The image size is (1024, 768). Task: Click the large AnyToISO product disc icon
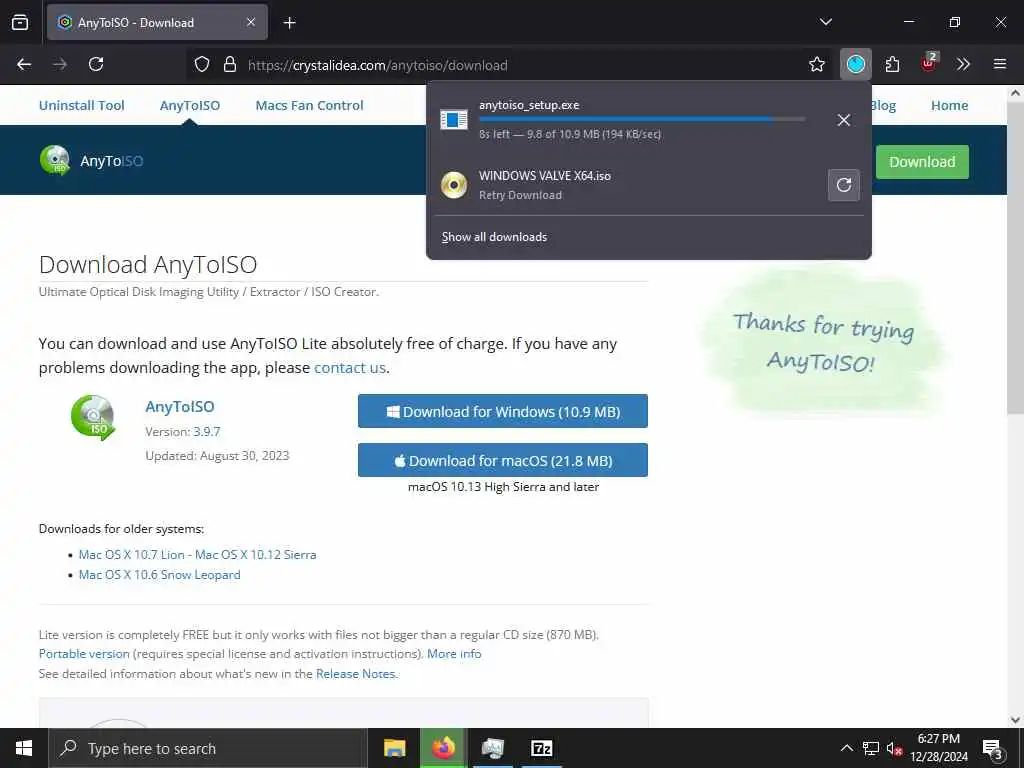93,417
